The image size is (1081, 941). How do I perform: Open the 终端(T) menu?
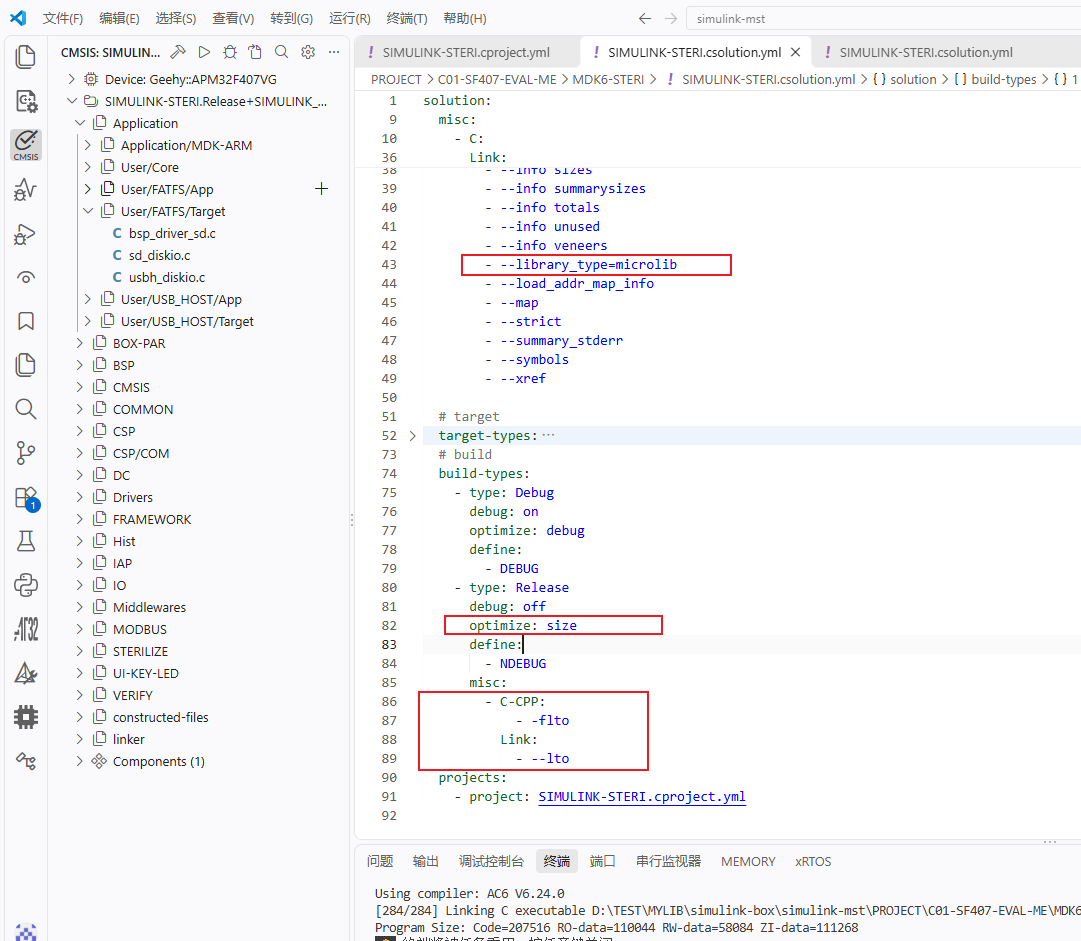pos(407,19)
